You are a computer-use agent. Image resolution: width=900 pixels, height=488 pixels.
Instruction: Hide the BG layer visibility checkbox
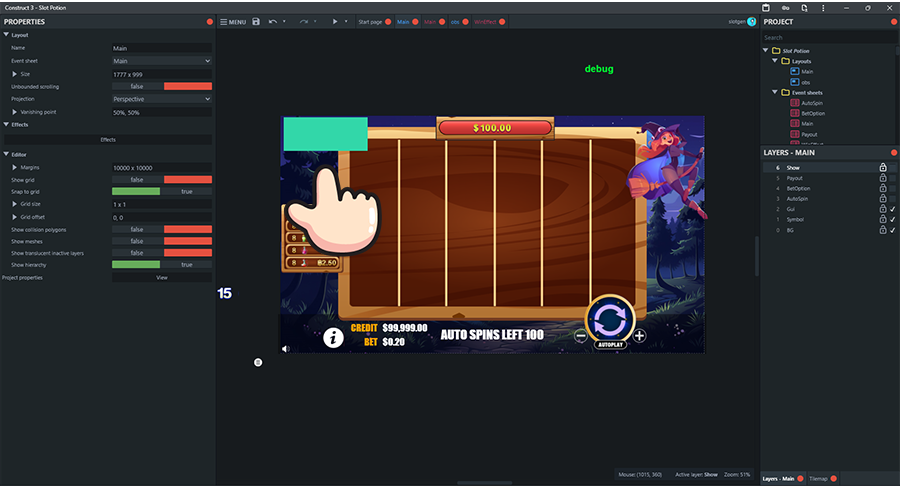(x=893, y=230)
